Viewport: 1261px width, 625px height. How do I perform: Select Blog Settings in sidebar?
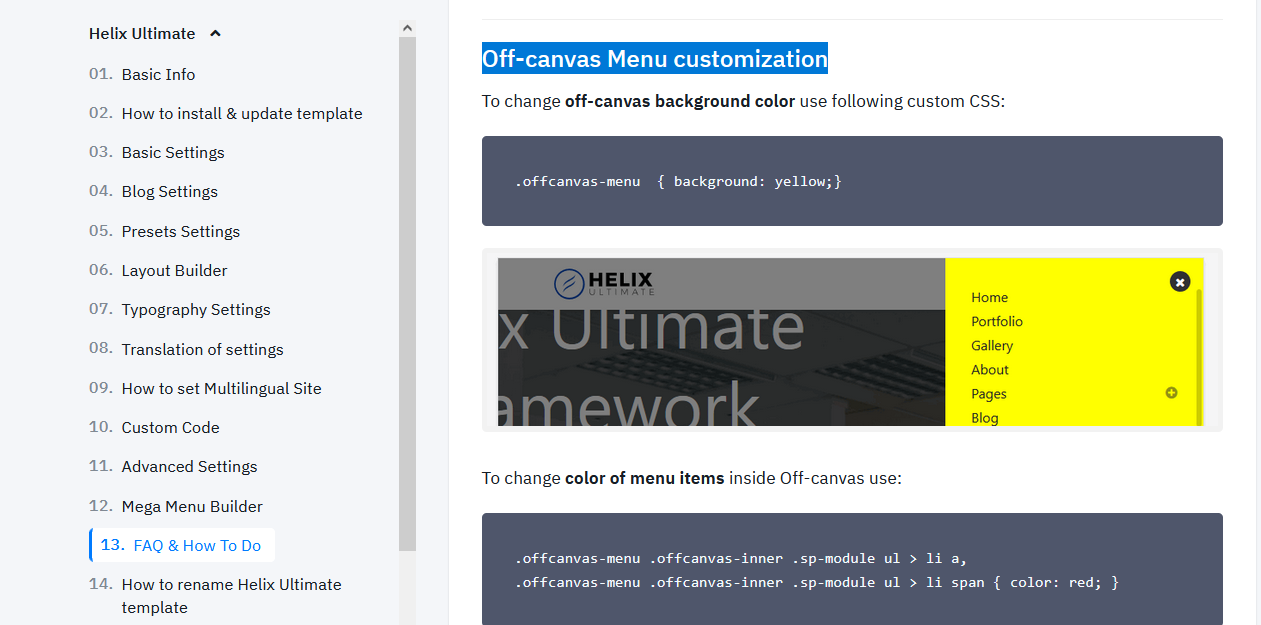tap(169, 192)
